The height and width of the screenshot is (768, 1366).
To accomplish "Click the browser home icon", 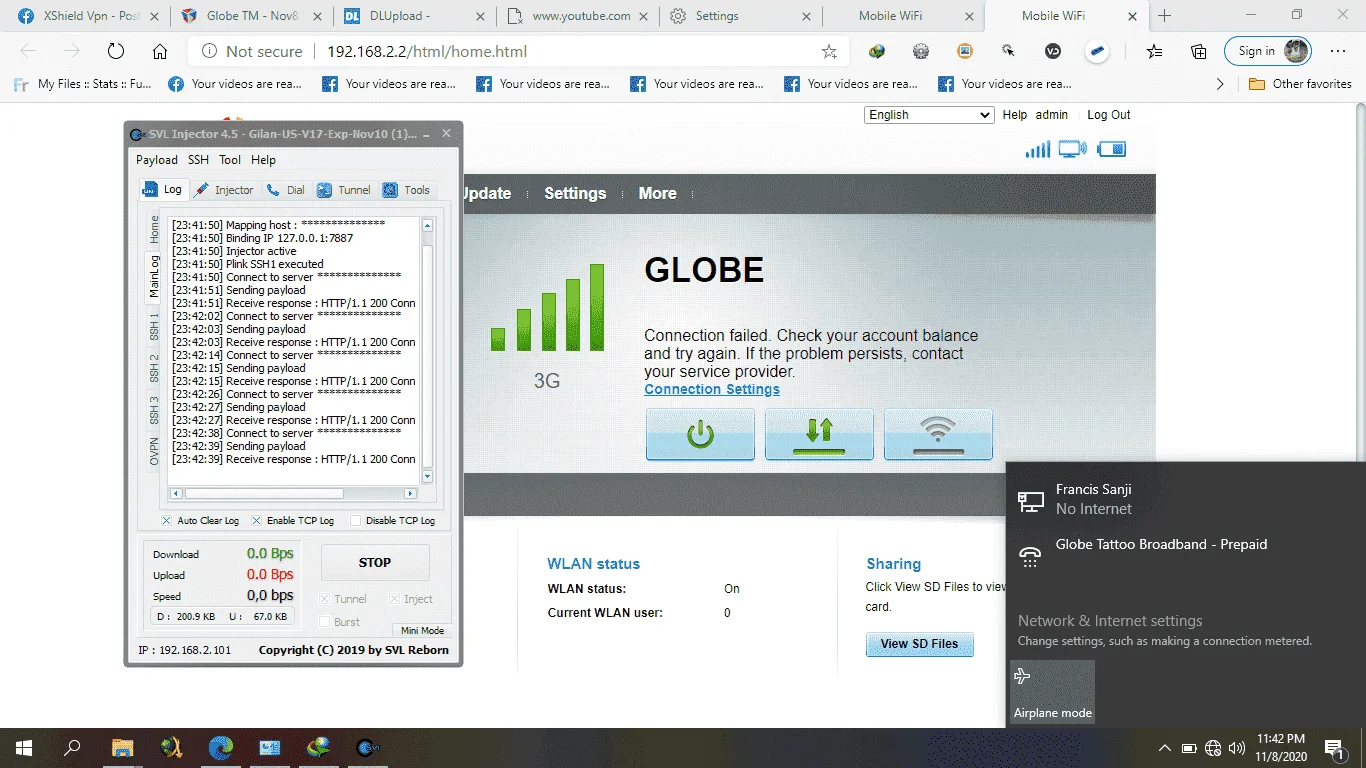I will click(x=160, y=51).
